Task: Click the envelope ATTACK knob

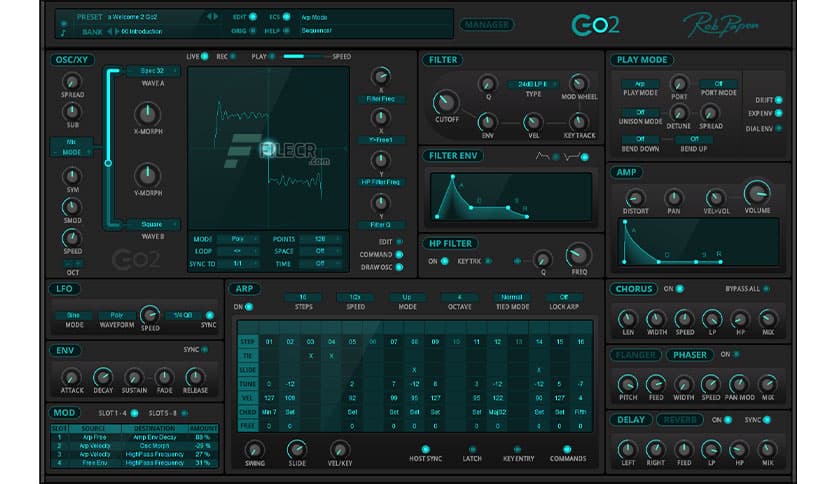Action: (x=71, y=377)
